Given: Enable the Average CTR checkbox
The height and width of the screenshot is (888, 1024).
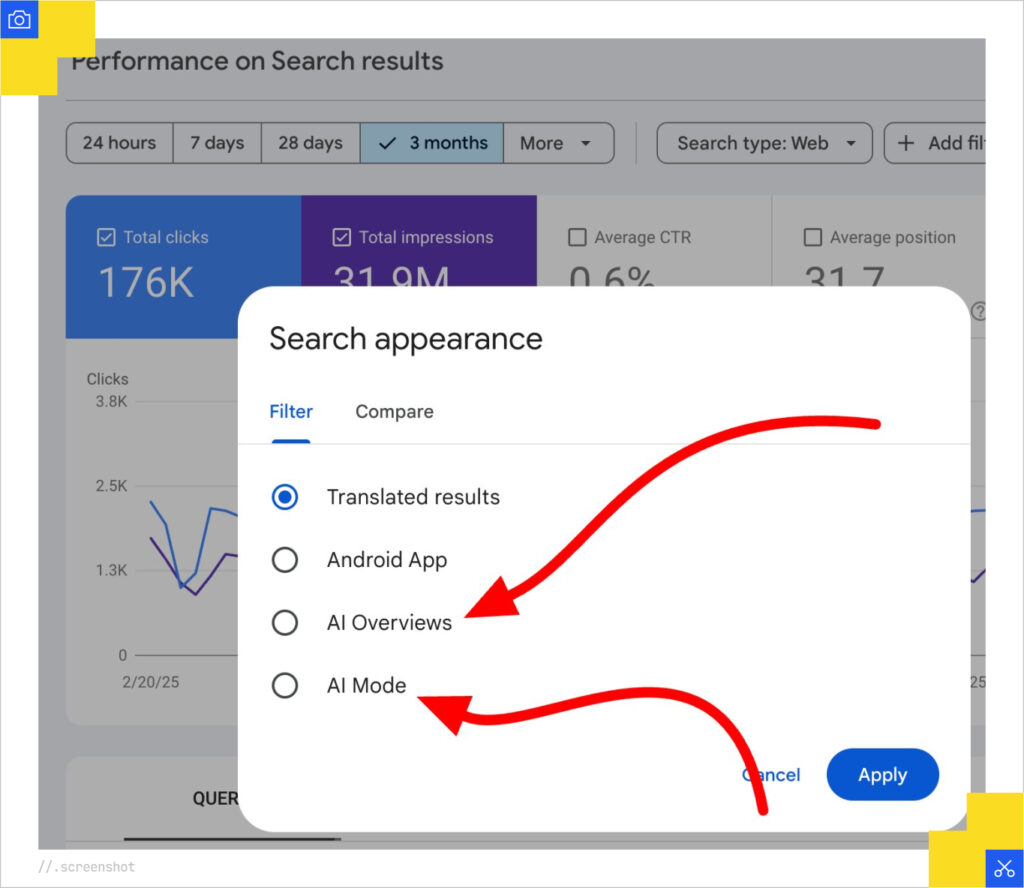Looking at the screenshot, I should [577, 238].
